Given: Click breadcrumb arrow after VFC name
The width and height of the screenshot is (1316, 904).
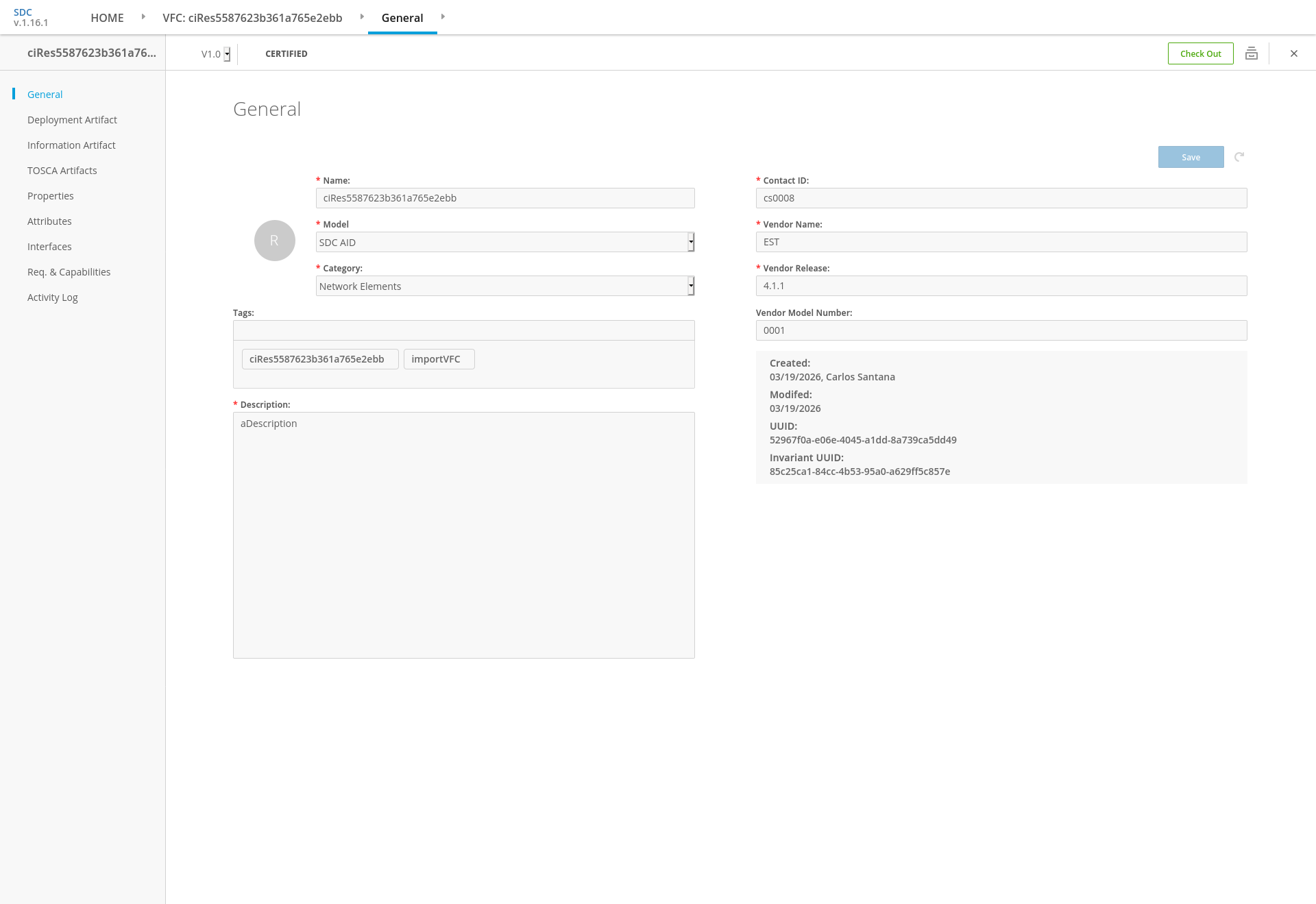Looking at the screenshot, I should click(x=362, y=17).
